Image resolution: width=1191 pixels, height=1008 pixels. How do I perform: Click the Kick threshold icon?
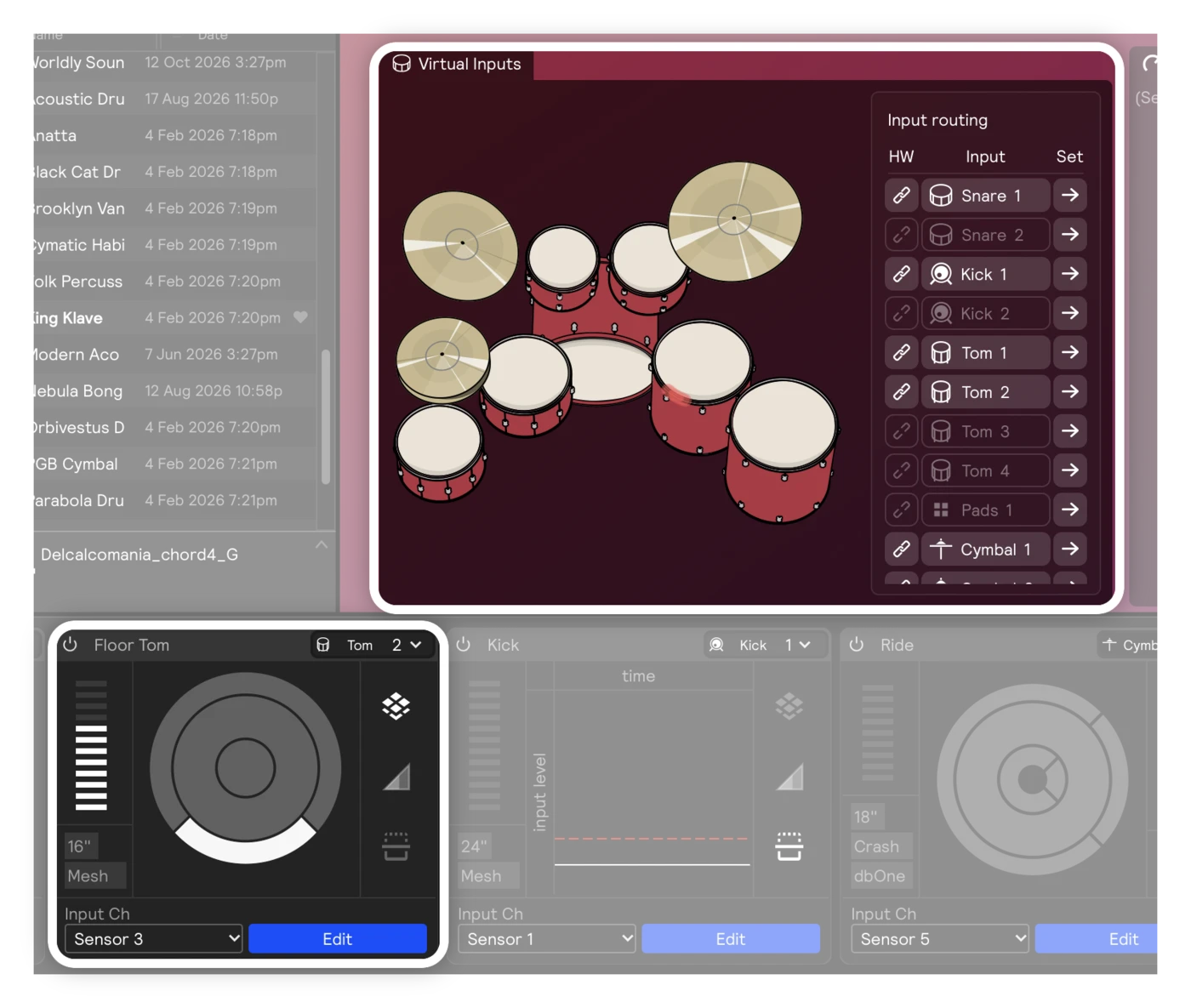pos(789,846)
